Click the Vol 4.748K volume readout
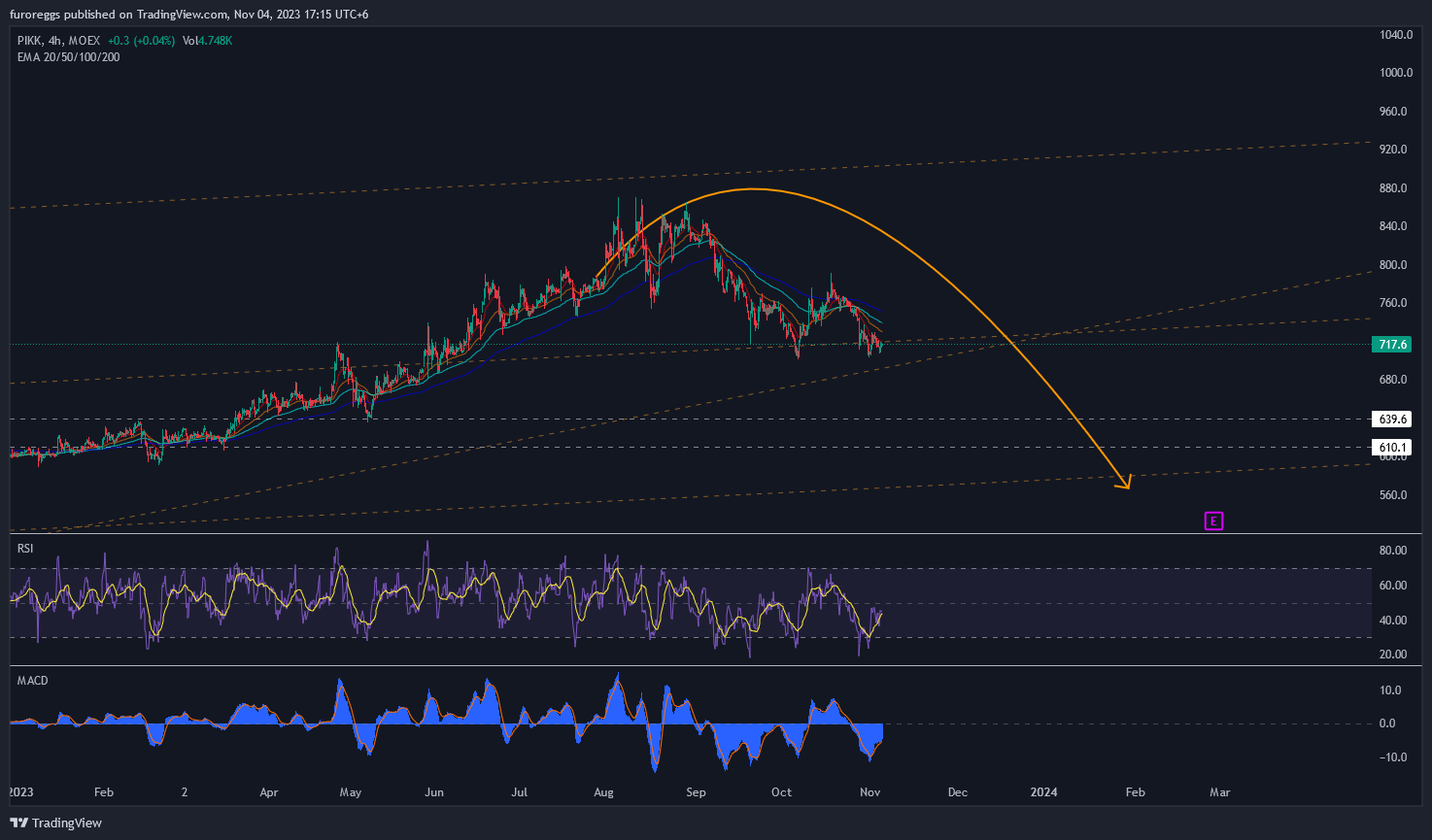Viewport: 1432px width, 840px height. pos(207,41)
